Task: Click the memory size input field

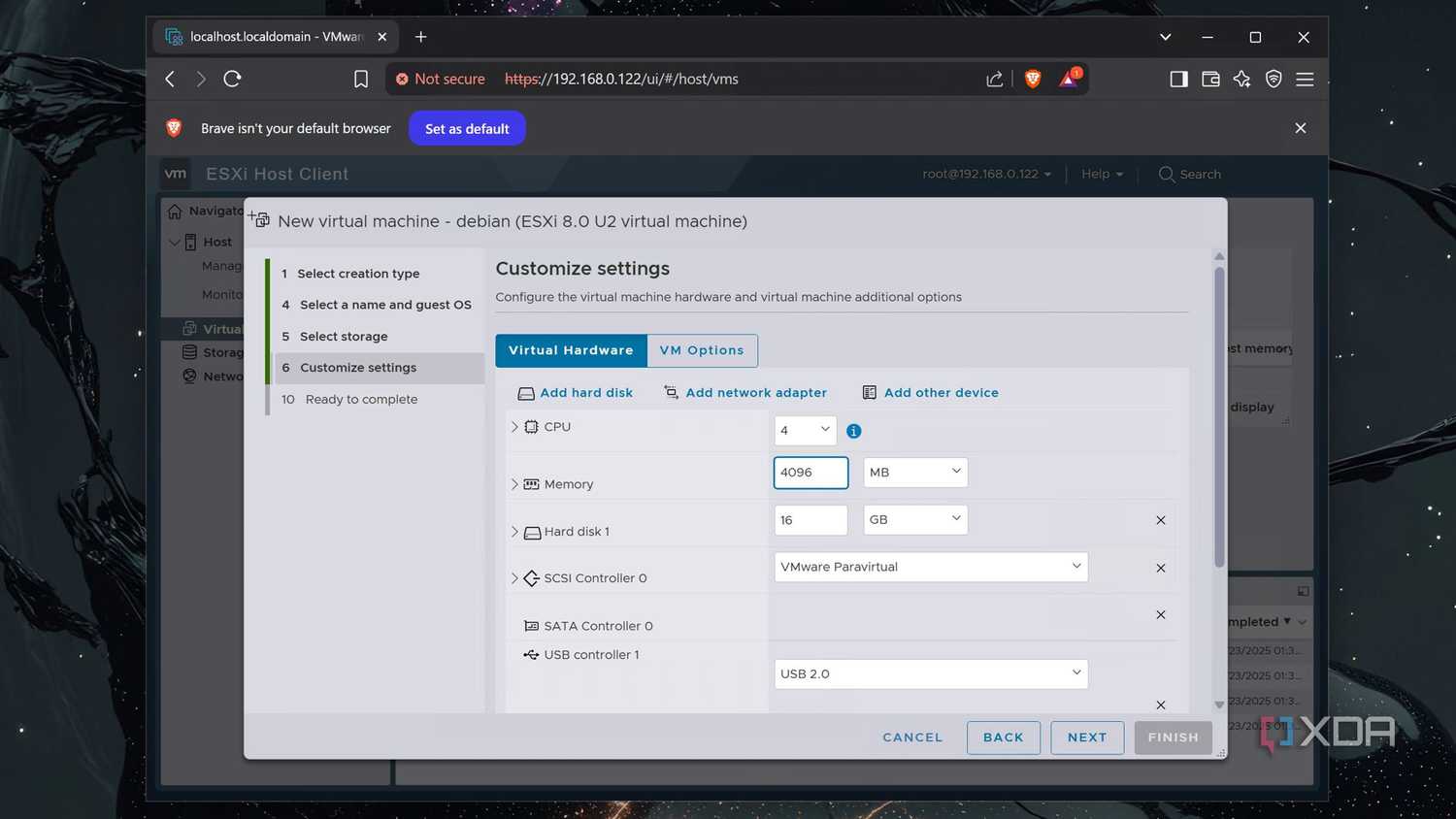Action: point(811,473)
